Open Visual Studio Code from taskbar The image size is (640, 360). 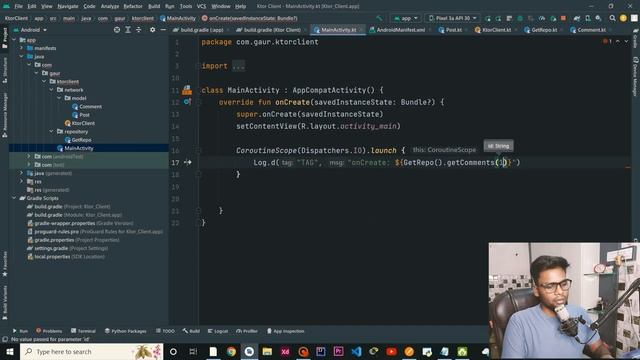coord(356,351)
